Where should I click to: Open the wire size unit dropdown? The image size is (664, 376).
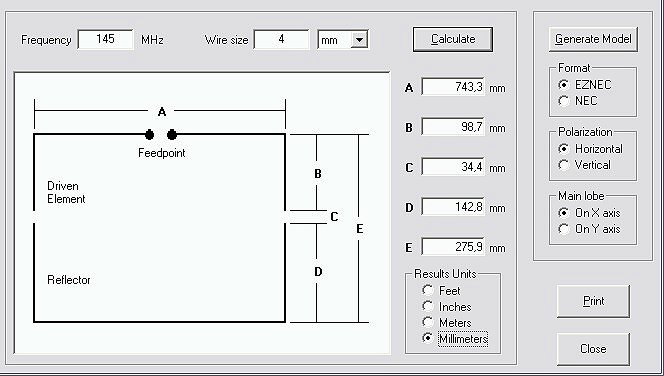pos(360,40)
